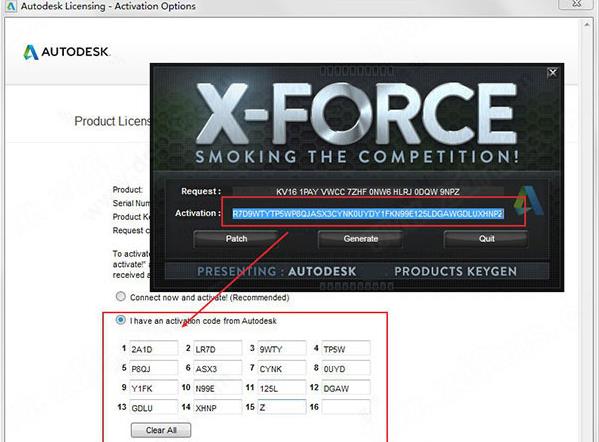The height and width of the screenshot is (442, 599).
Task: Click activation code field 9 containing Y1FK
Action: pyautogui.click(x=154, y=388)
